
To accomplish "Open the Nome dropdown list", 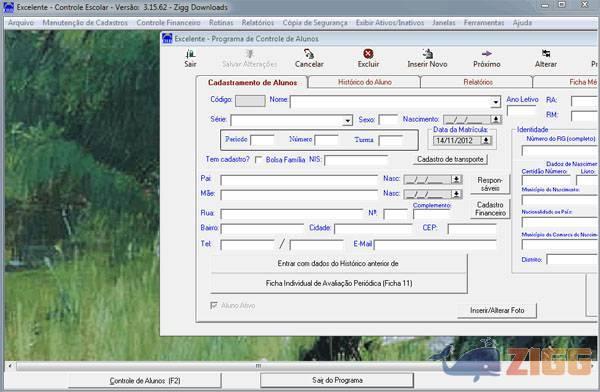I will [x=496, y=102].
